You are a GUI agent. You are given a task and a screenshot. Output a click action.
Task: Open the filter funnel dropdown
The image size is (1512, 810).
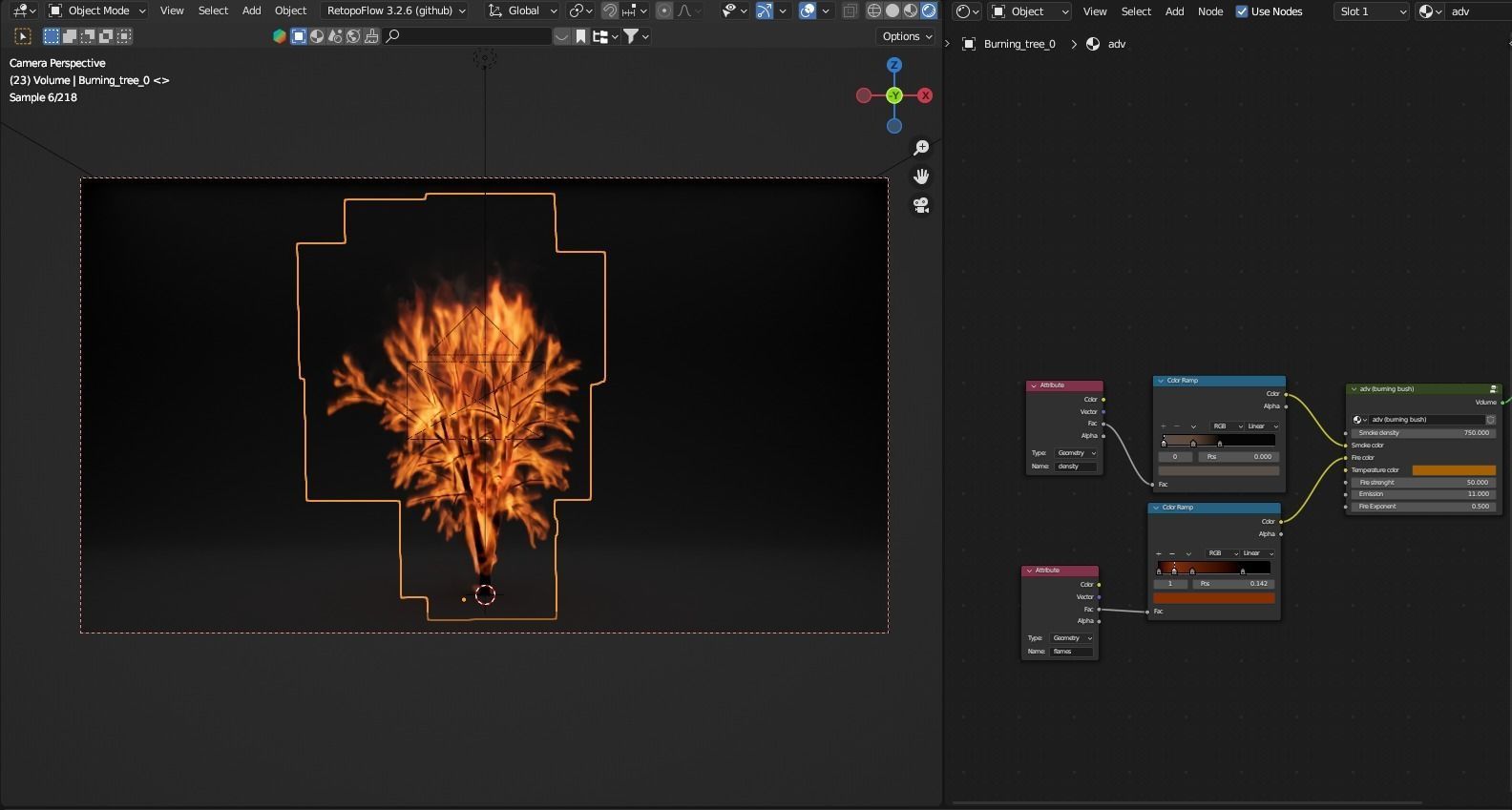point(637,36)
